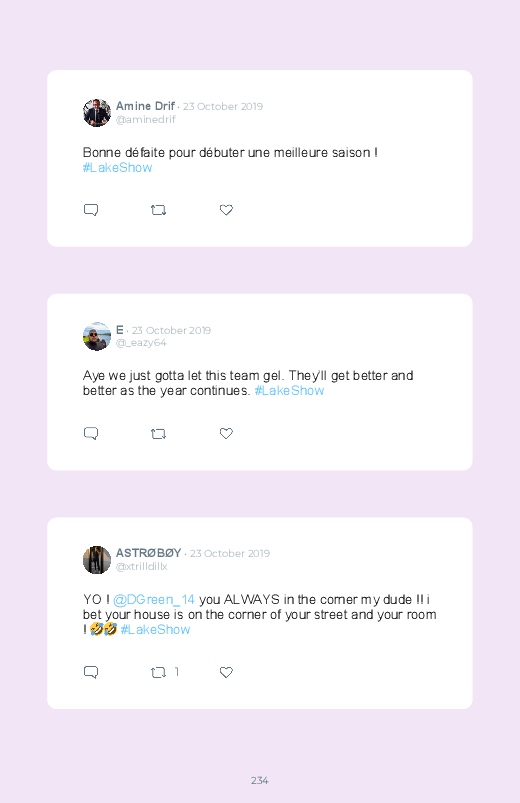Image resolution: width=520 pixels, height=803 pixels.
Task: Reply to E's team gel tweet
Action: coord(91,434)
